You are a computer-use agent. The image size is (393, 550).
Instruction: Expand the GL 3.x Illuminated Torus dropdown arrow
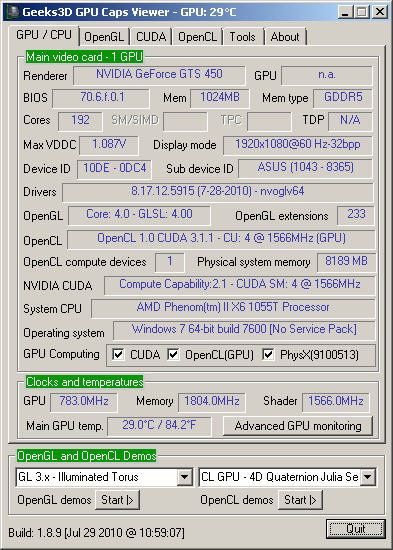[x=185, y=477]
